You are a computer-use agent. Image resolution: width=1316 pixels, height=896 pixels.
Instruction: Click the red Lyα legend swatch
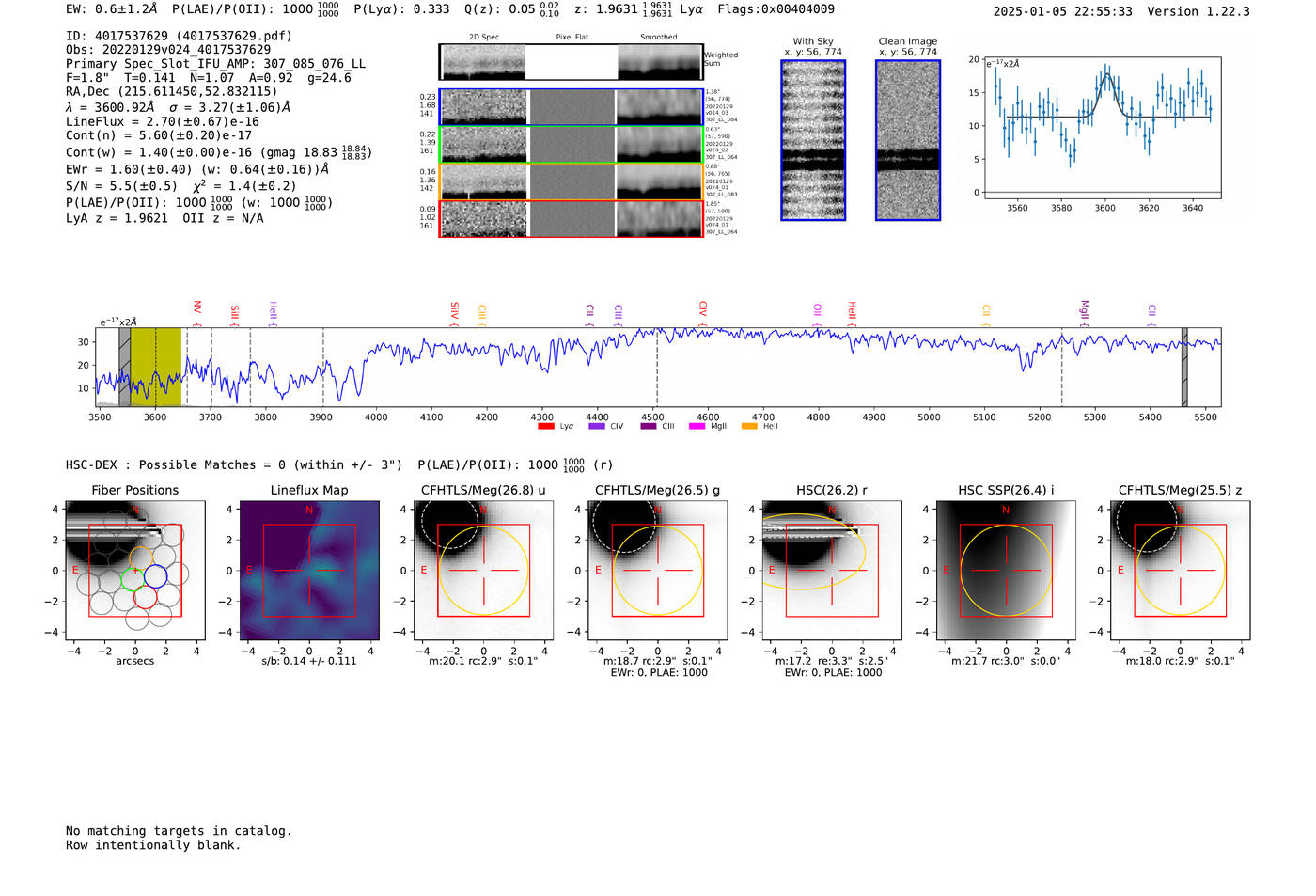click(x=546, y=427)
